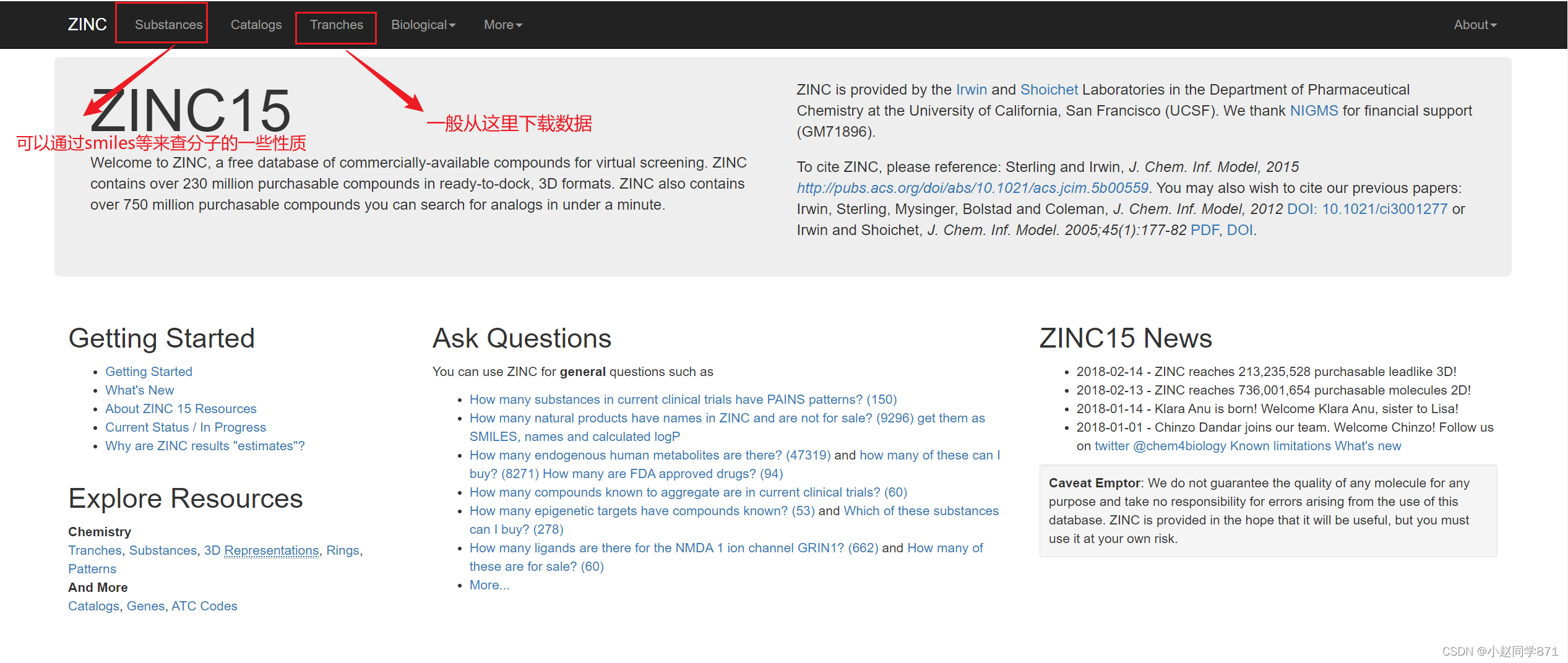This screenshot has height=663, width=1568.
Task: Expand the About dropdown
Action: [1475, 25]
